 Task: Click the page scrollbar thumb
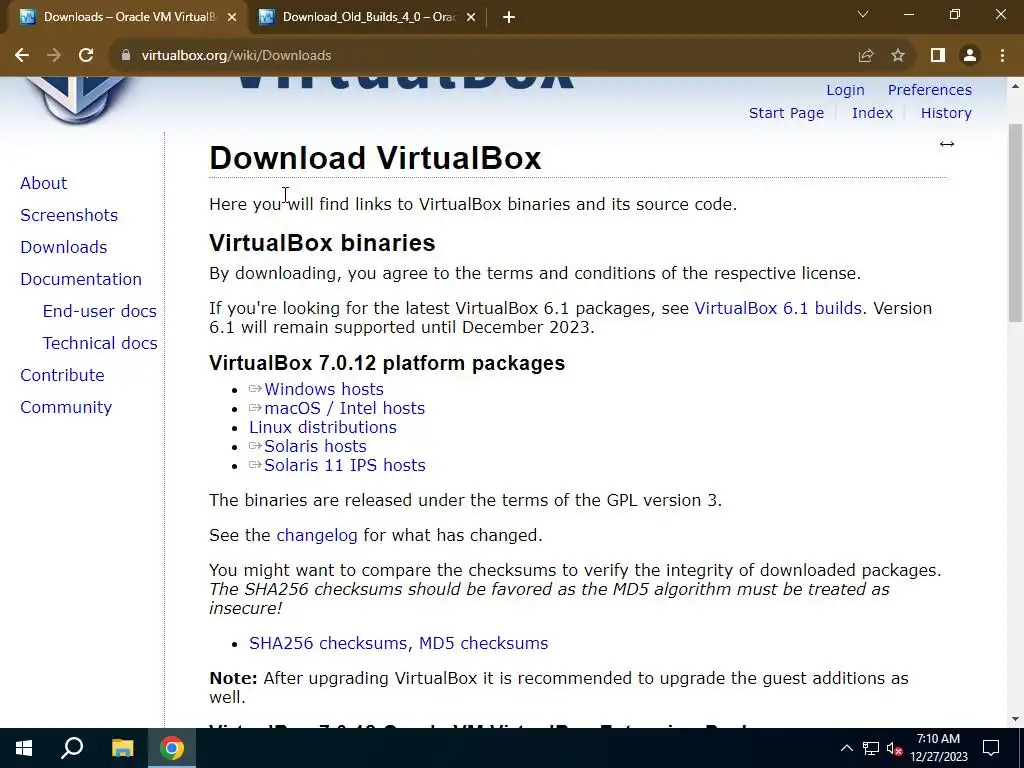point(1016,222)
